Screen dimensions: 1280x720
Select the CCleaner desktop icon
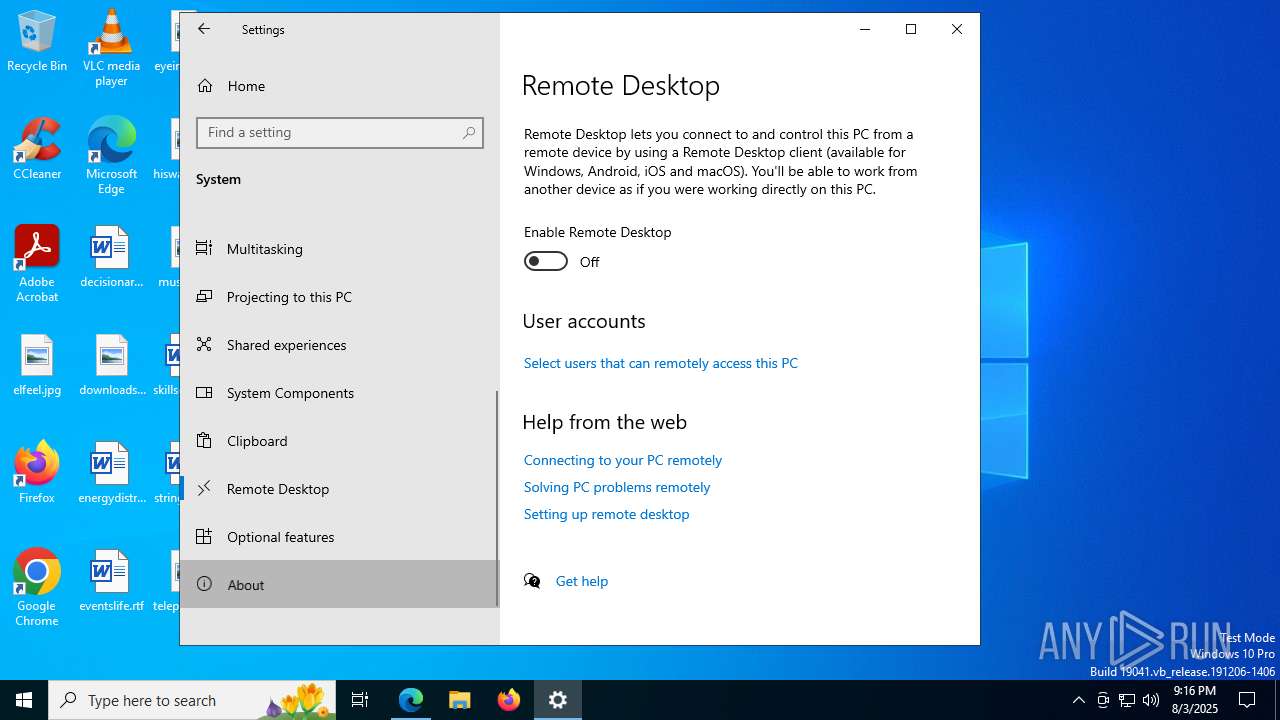(x=37, y=149)
